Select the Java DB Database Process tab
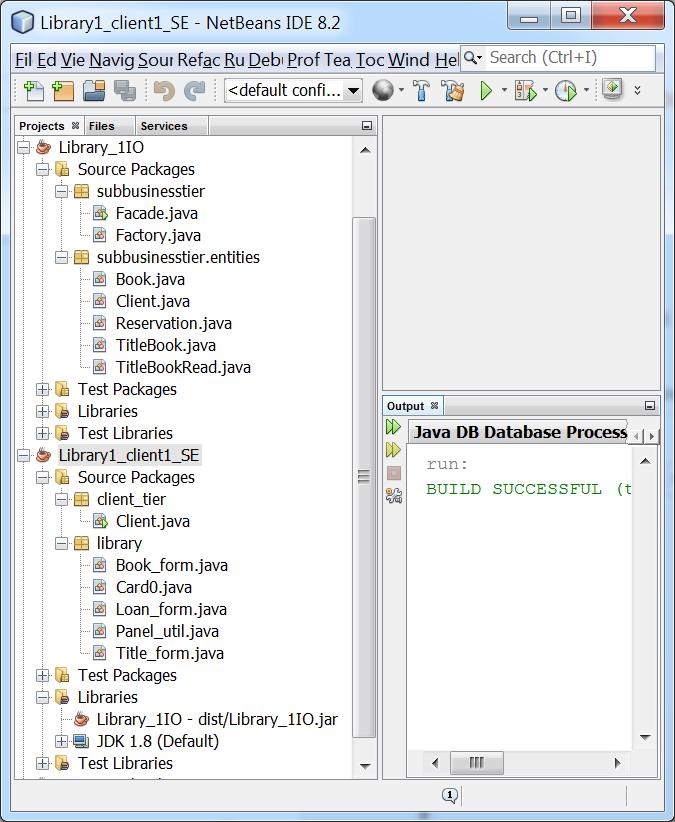 click(519, 432)
